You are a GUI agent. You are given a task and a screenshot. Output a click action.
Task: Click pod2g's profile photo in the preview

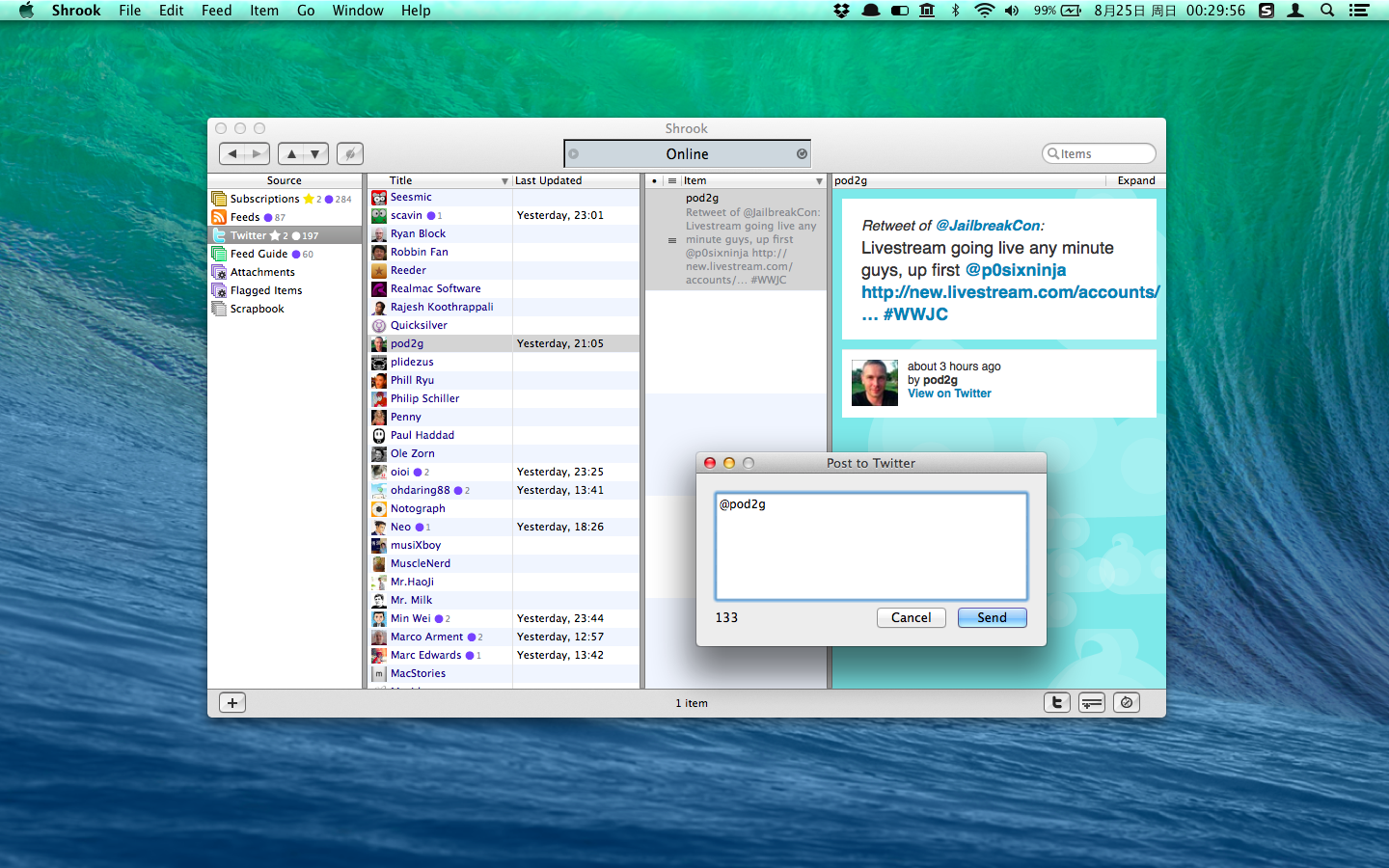click(875, 383)
